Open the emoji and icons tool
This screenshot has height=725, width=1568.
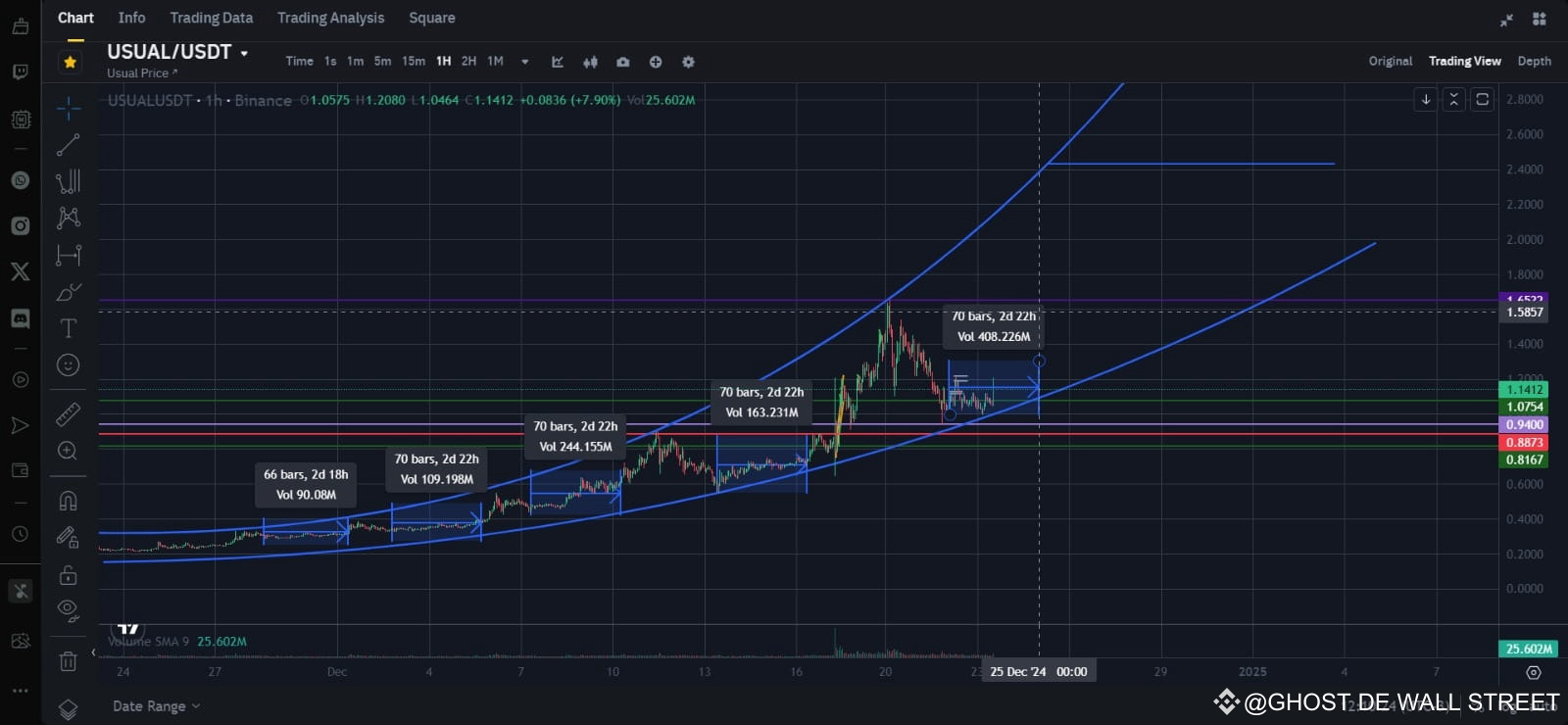click(68, 364)
